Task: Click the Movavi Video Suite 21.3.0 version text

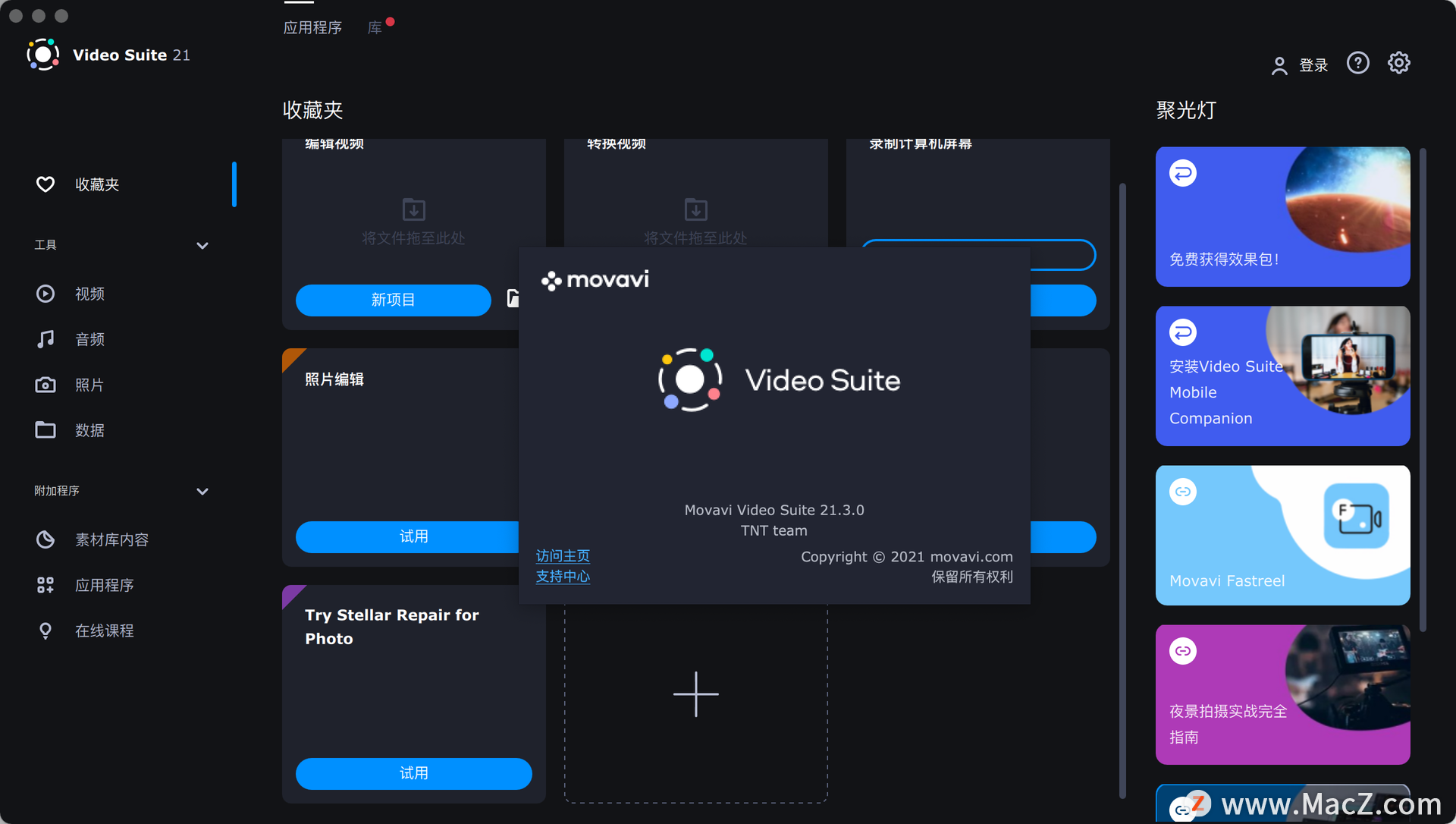Action: (x=774, y=510)
